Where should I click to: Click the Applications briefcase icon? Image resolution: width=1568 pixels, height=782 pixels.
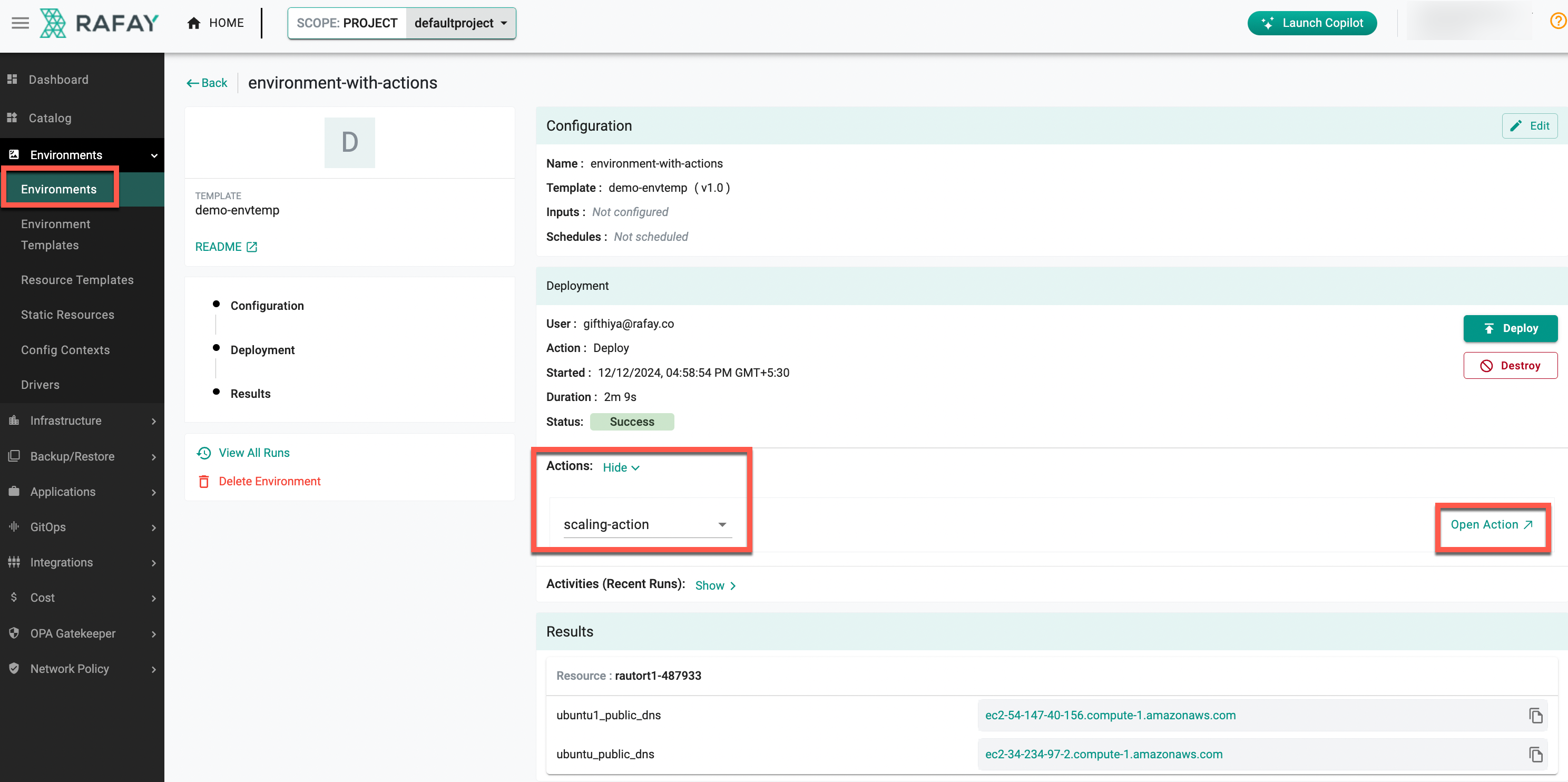click(14, 491)
